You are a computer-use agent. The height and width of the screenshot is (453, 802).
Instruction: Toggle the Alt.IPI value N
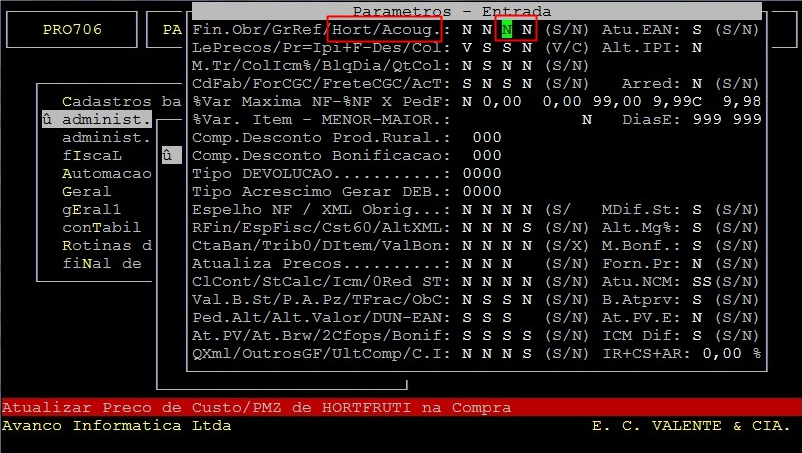696,47
